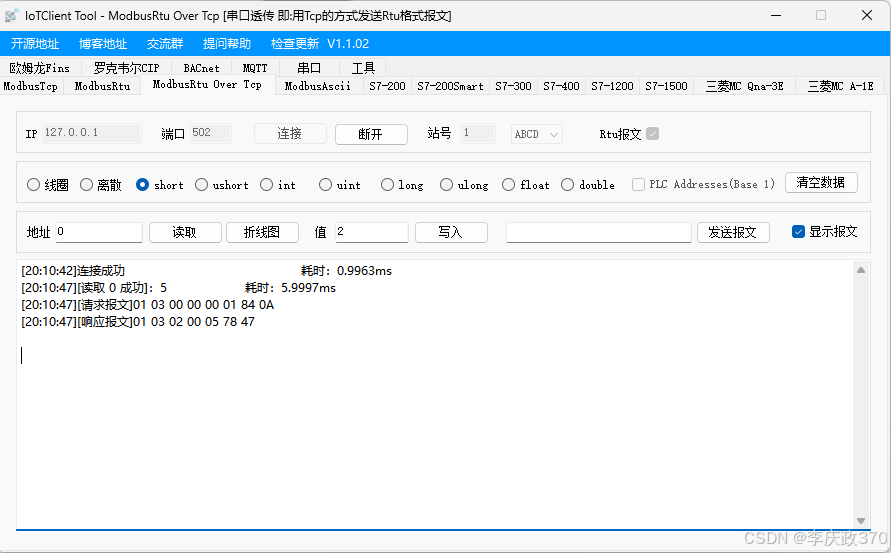The width and height of the screenshot is (891, 553).
Task: Switch to the ModbusTcp tab
Action: [31, 86]
